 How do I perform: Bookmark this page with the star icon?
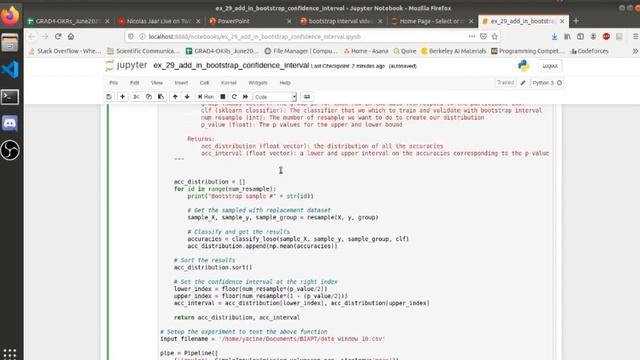(x=495, y=36)
